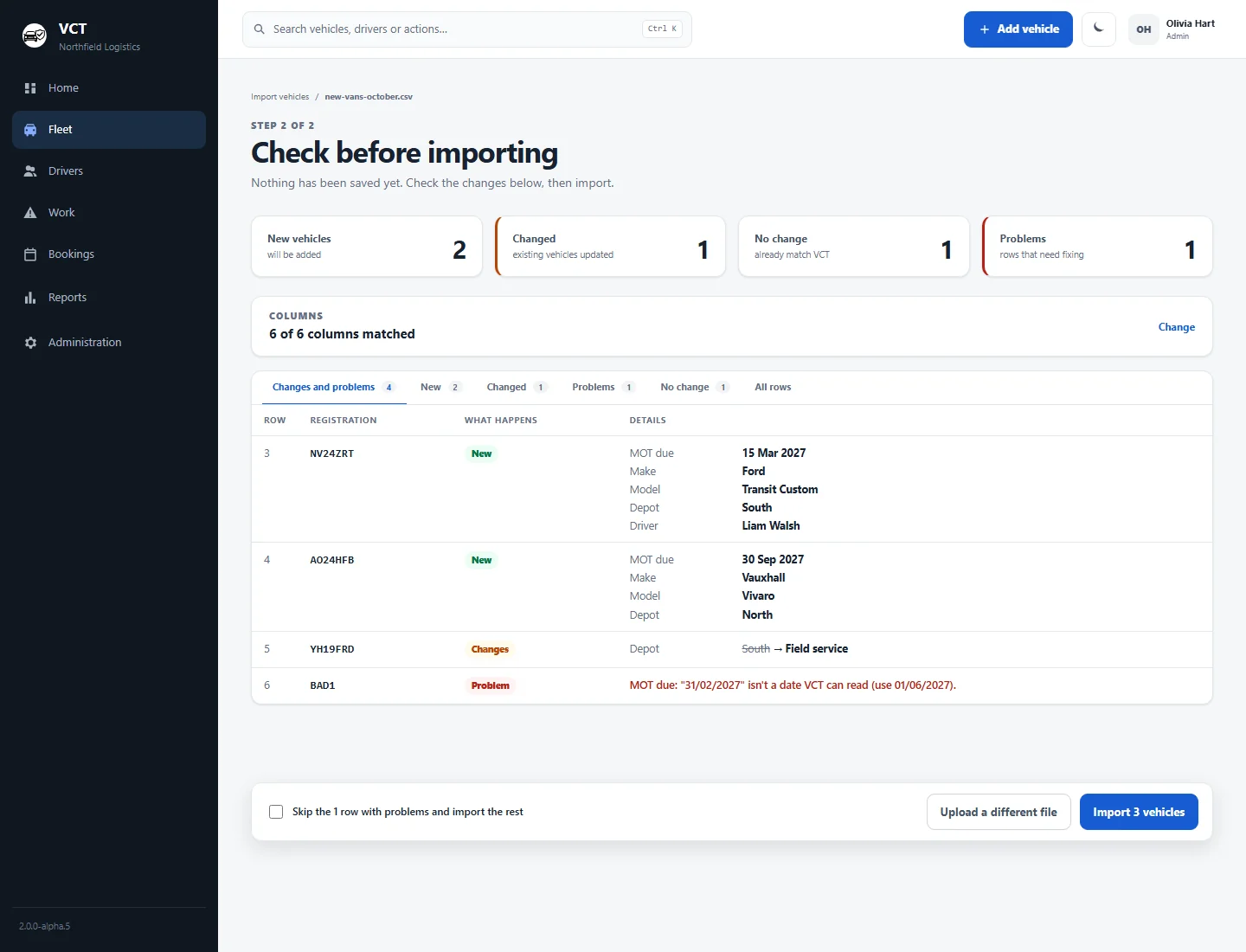Viewport: 1246px width, 952px height.
Task: Switch to Changes and problems tab
Action: [334, 388]
